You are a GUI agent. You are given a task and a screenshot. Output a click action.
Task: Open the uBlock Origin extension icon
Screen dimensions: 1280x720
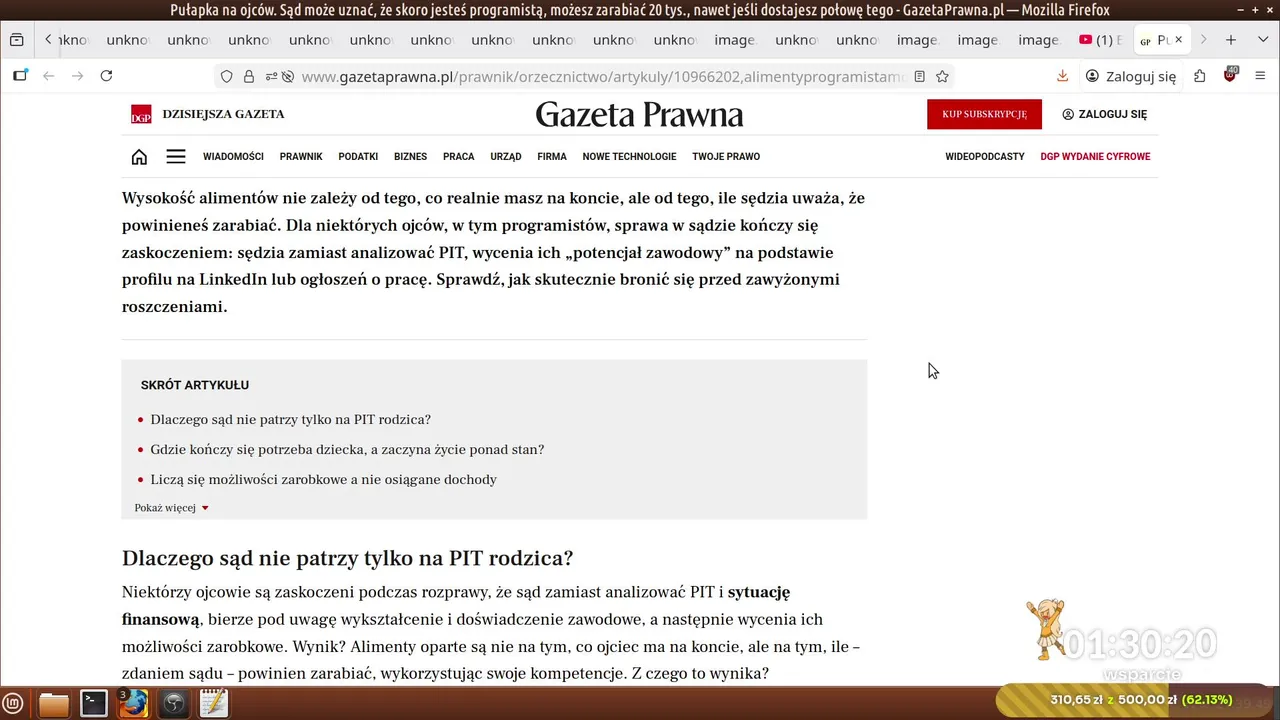(x=1230, y=76)
